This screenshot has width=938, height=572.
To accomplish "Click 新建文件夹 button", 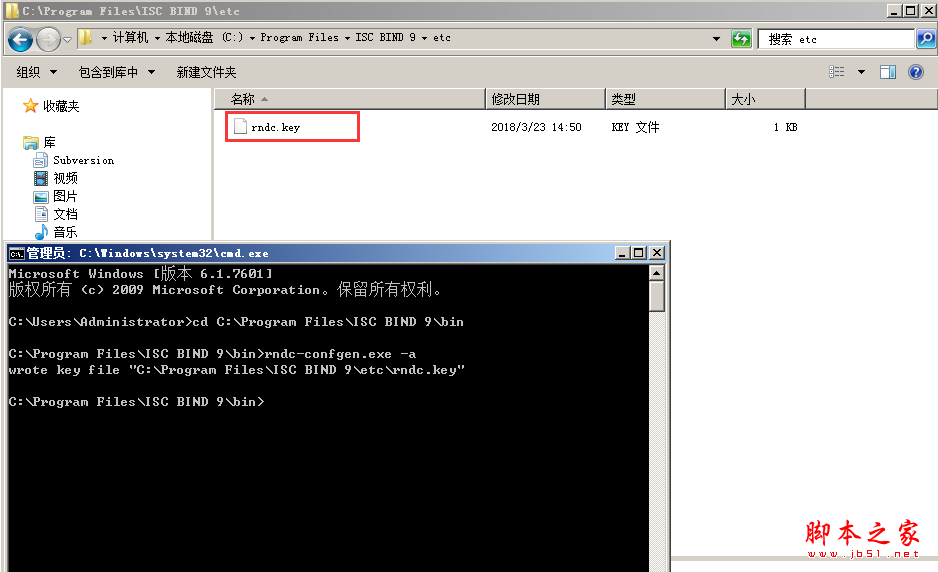I will [x=206, y=72].
